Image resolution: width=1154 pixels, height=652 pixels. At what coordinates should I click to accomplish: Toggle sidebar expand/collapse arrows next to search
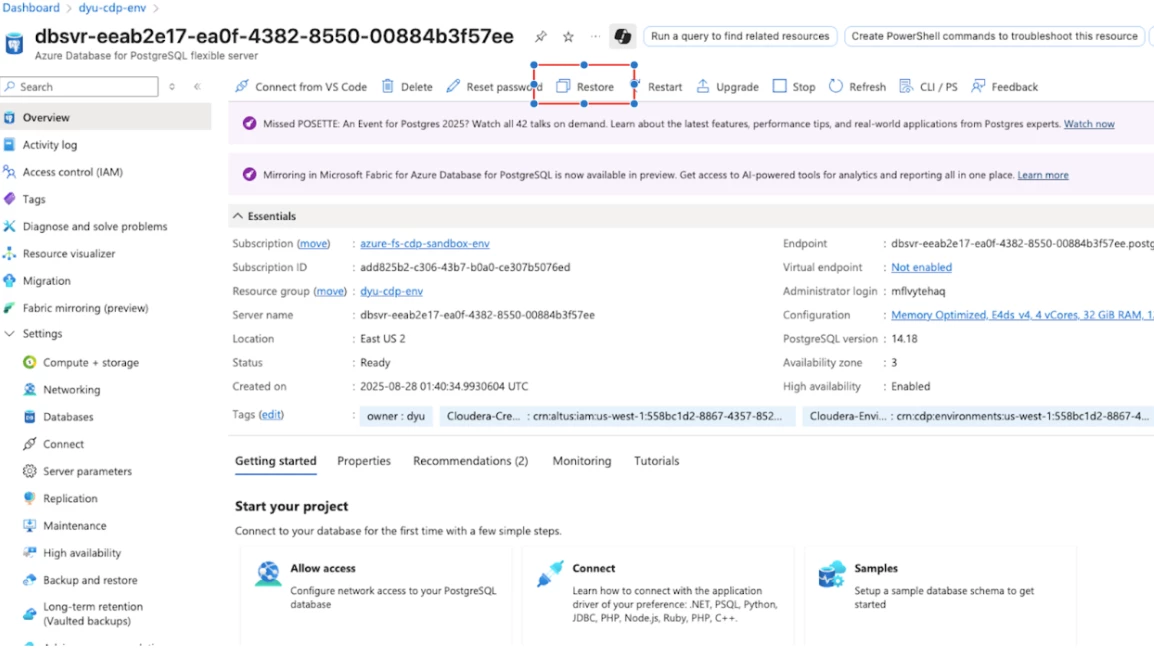point(172,87)
